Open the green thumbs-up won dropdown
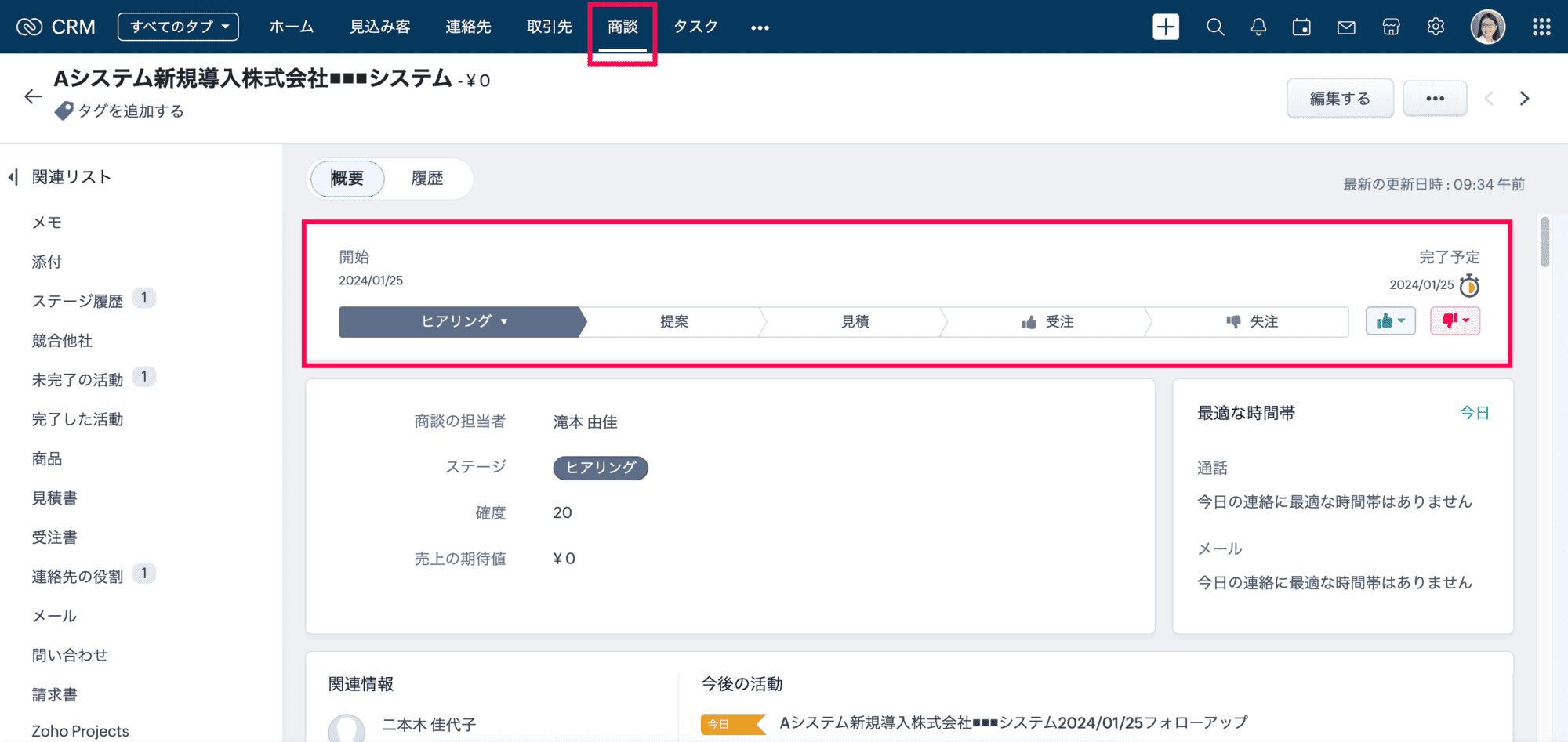 click(1390, 320)
